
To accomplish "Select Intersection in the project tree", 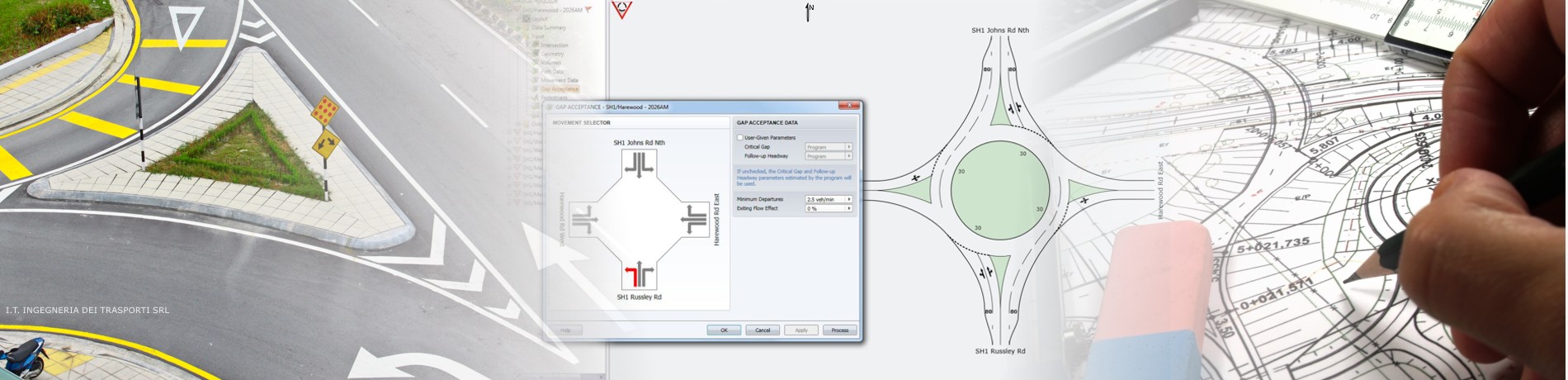I will click(555, 45).
